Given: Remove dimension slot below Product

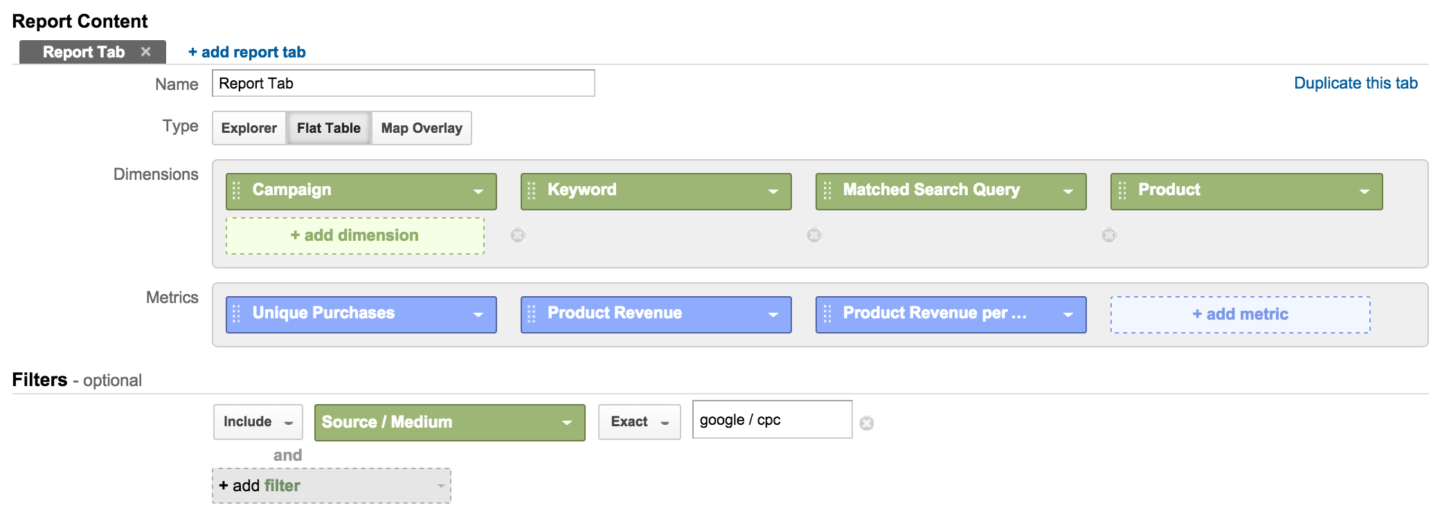Looking at the screenshot, I should tap(1109, 236).
